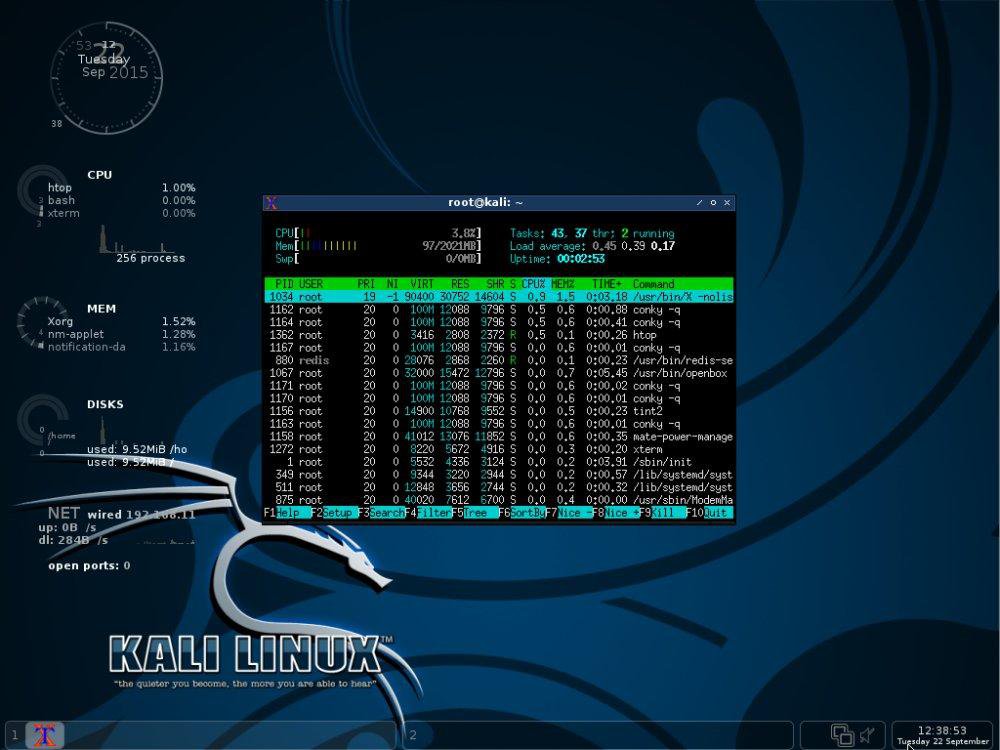Click nm-applet in conky MEM list
This screenshot has height=750, width=1000.
point(75,334)
